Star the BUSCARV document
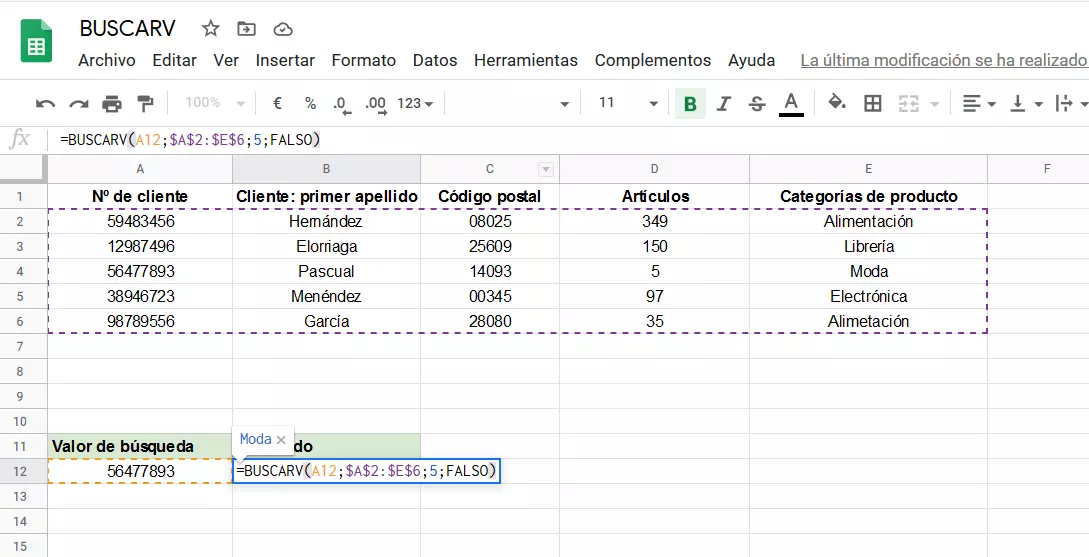 (x=210, y=28)
